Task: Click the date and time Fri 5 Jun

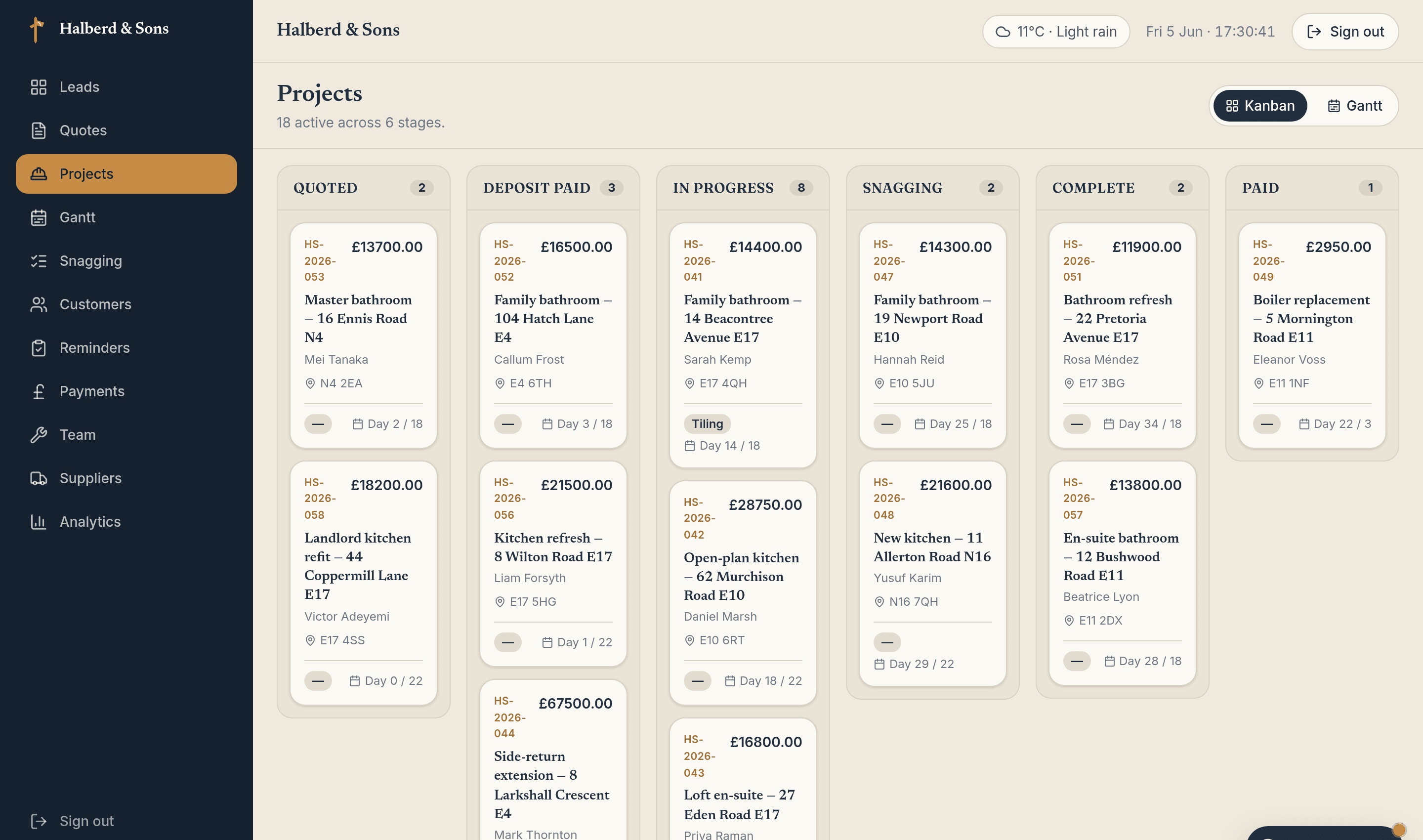Action: (1210, 32)
